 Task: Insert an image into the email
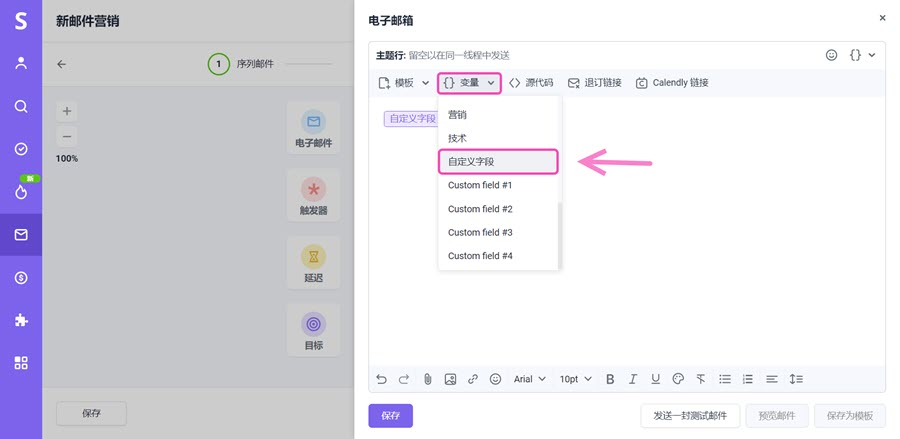[x=451, y=379]
